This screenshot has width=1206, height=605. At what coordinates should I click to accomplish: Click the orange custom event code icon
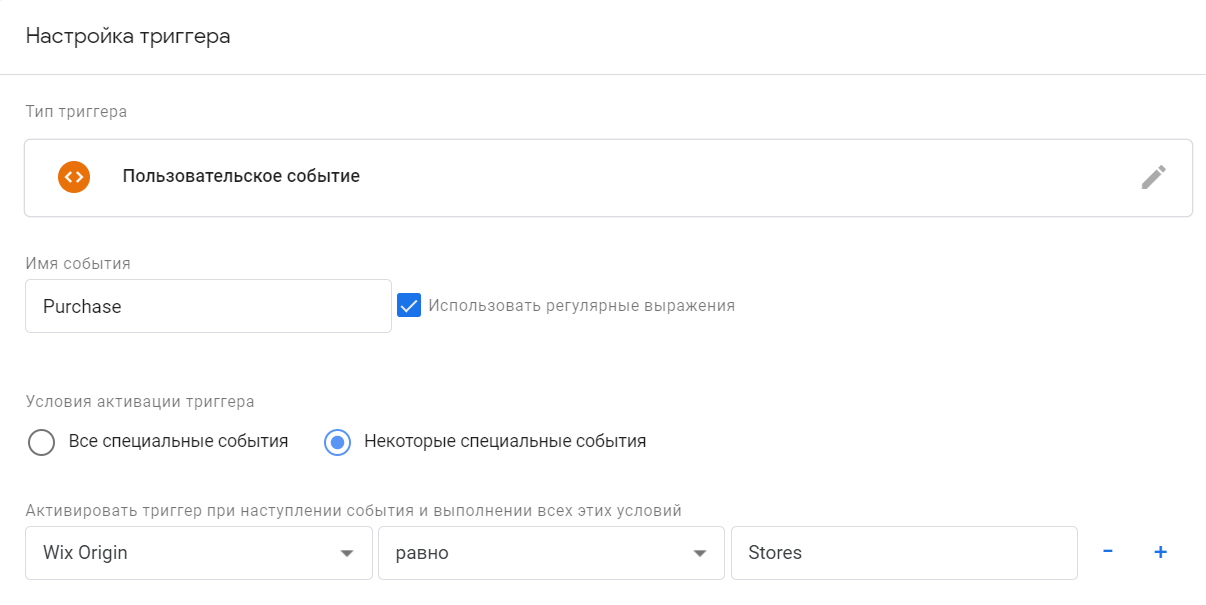pyautogui.click(x=74, y=177)
